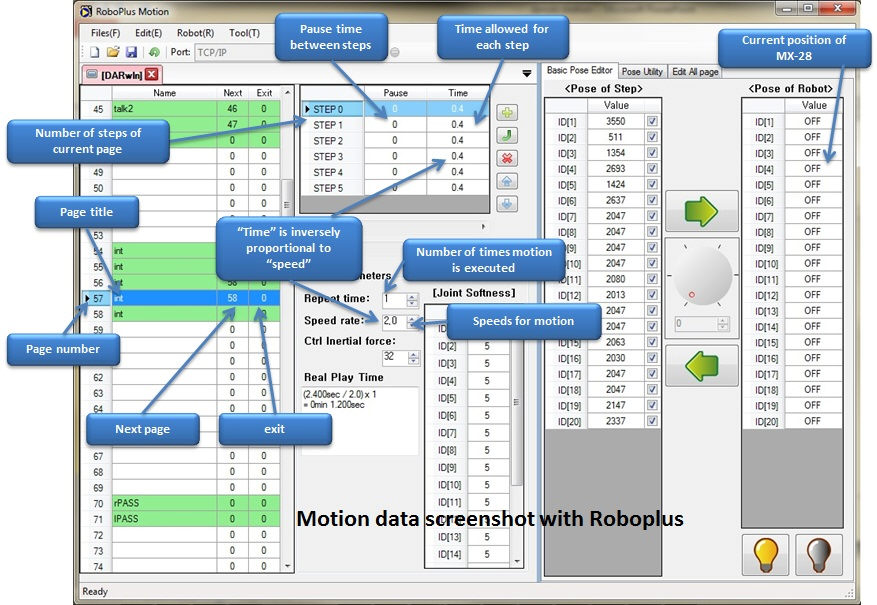Click the new file toolbar icon
The height and width of the screenshot is (605, 877).
95,52
